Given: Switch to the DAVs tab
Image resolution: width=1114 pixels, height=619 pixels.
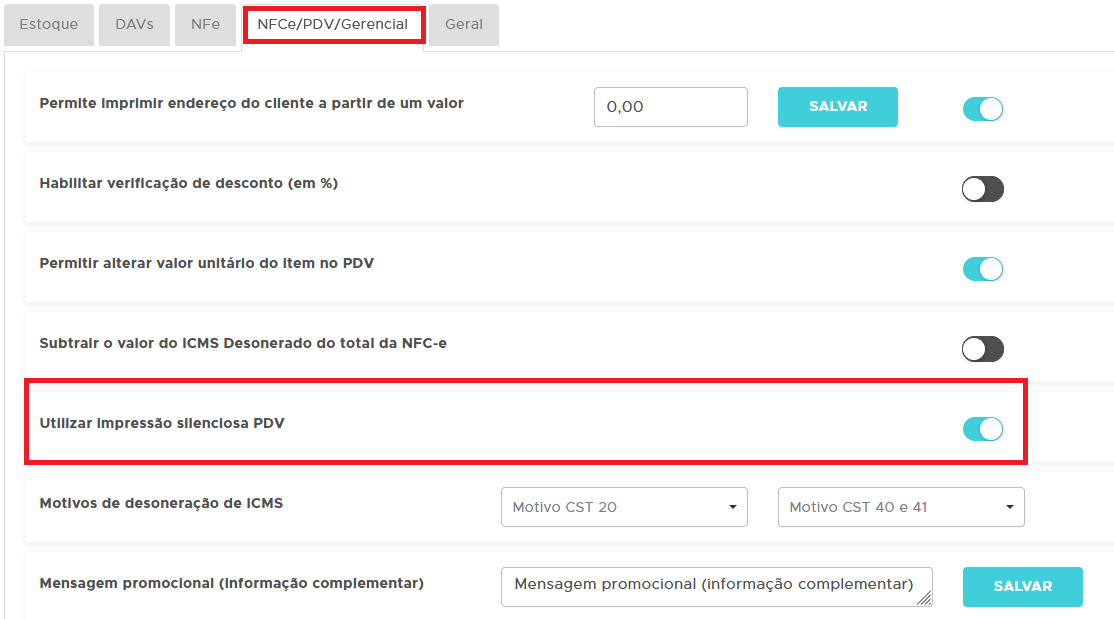Looking at the screenshot, I should pos(134,25).
